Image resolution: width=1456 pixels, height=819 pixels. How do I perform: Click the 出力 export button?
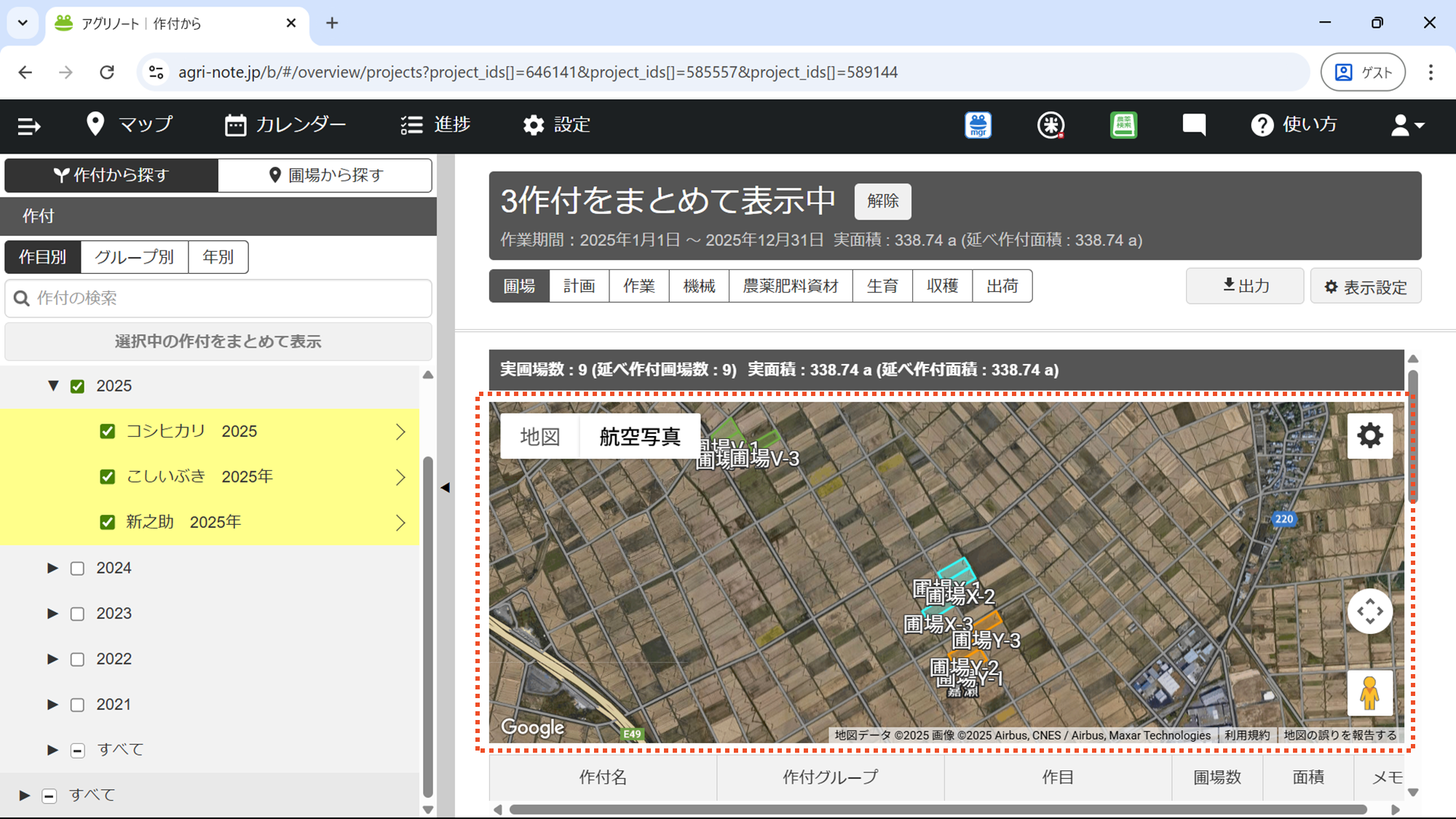(x=1244, y=286)
